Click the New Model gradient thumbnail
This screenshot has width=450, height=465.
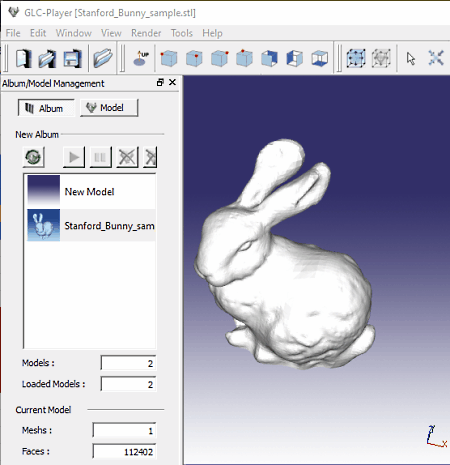44,191
